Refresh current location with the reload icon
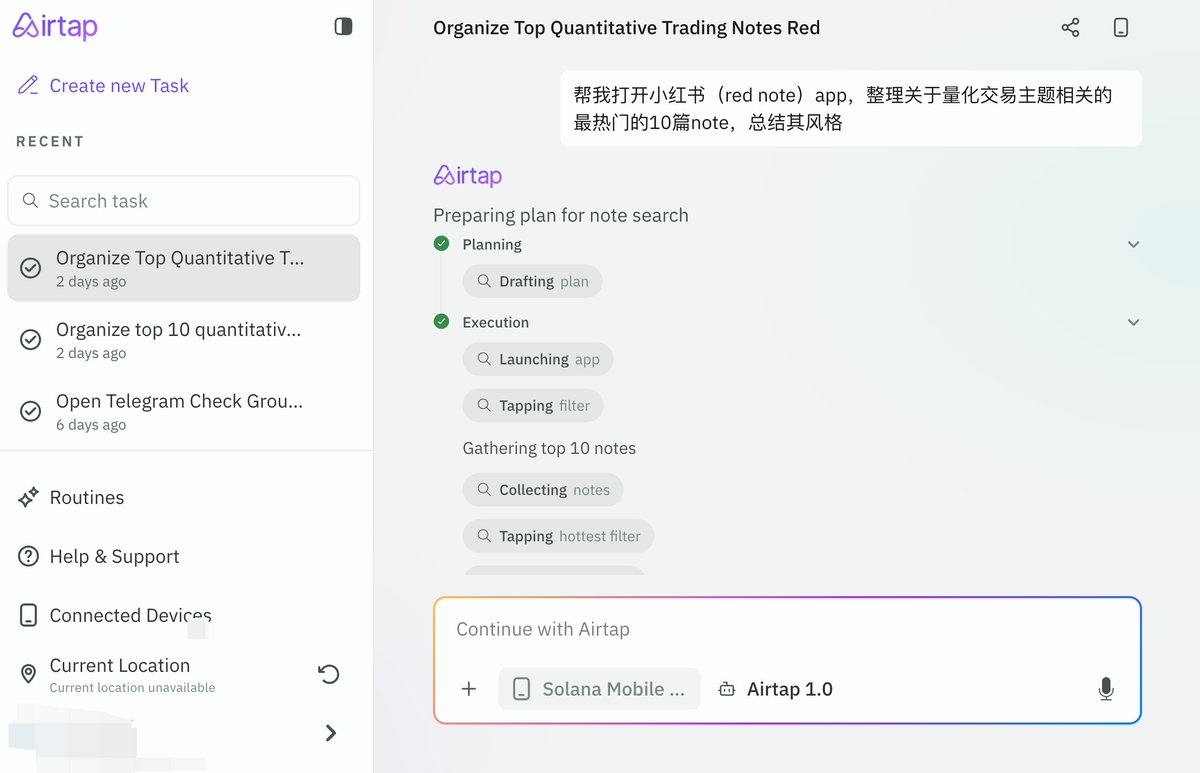The width and height of the screenshot is (1200, 773). [328, 674]
